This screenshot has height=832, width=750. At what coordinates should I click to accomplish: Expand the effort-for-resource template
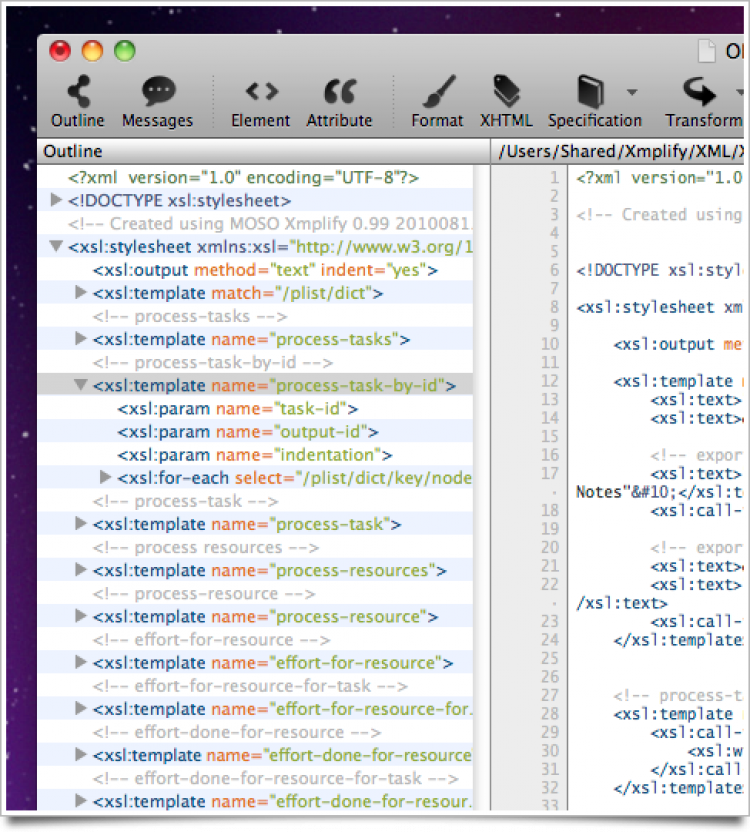coord(80,662)
